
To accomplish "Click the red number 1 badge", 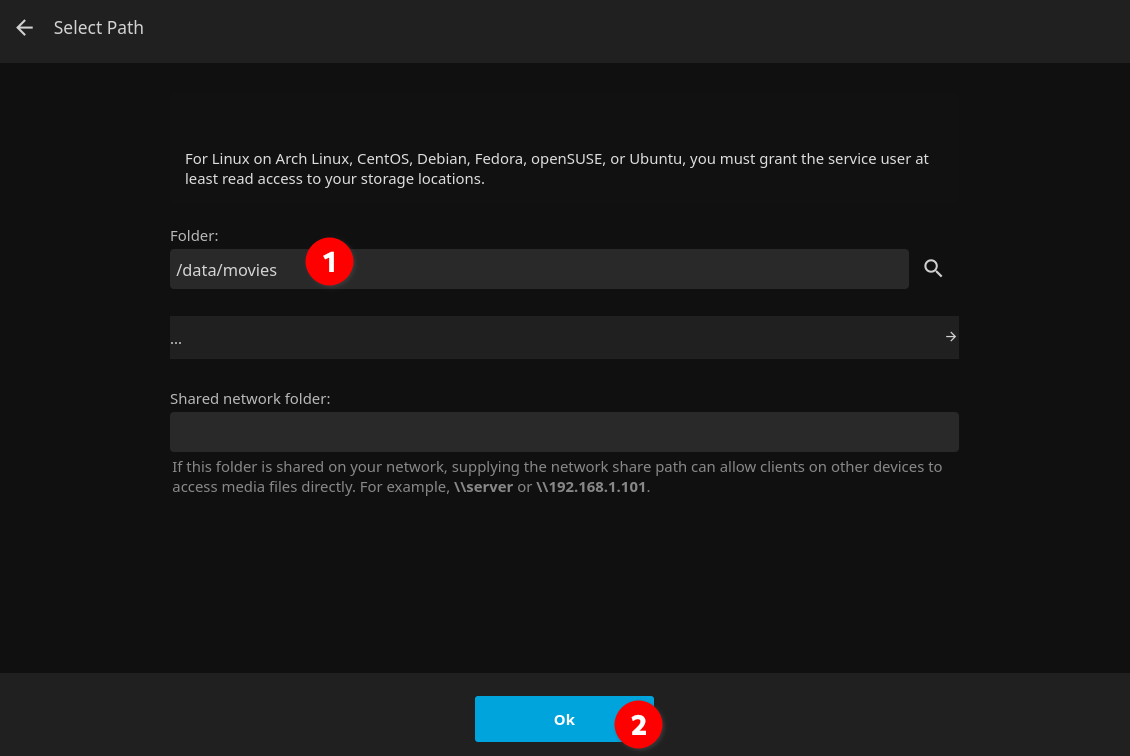I will tap(329, 262).
